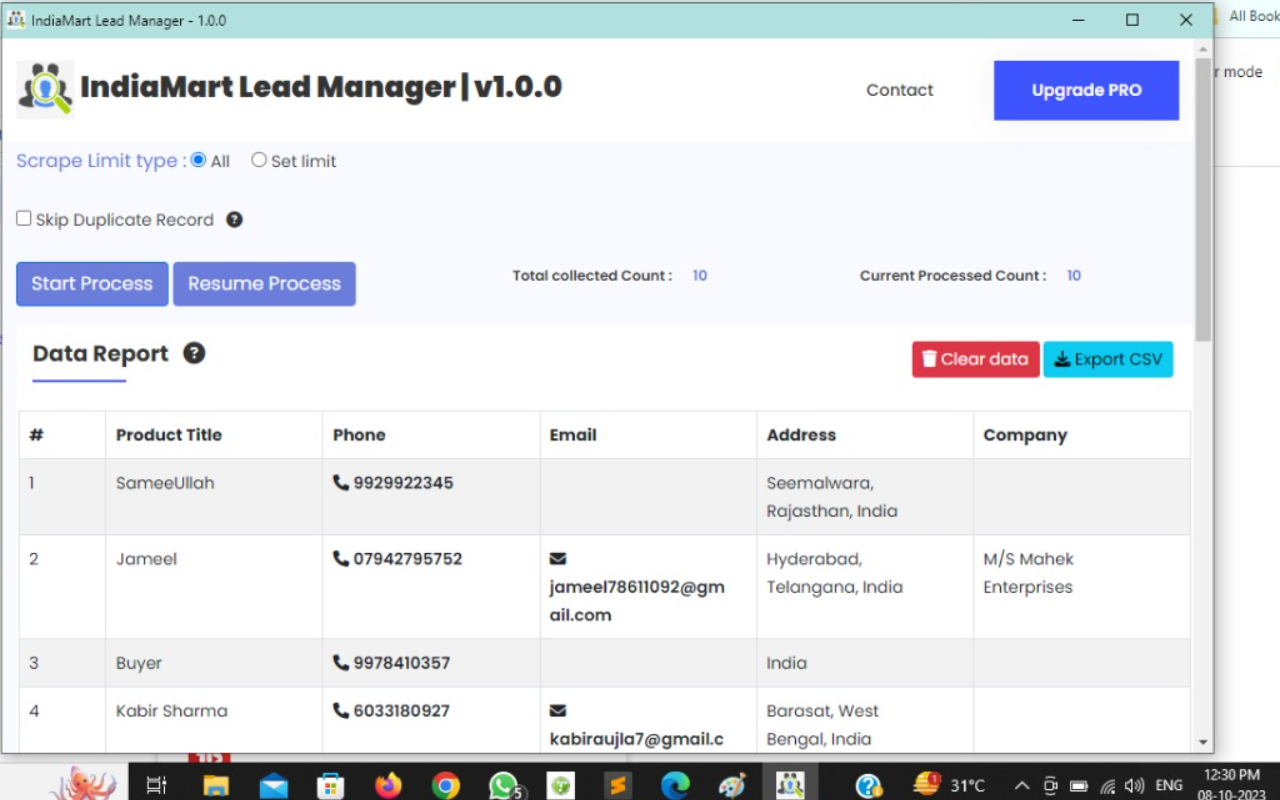Screen dimensions: 1280x800
Task: Click the app vertical scrollbar thumb
Action: point(1203,200)
